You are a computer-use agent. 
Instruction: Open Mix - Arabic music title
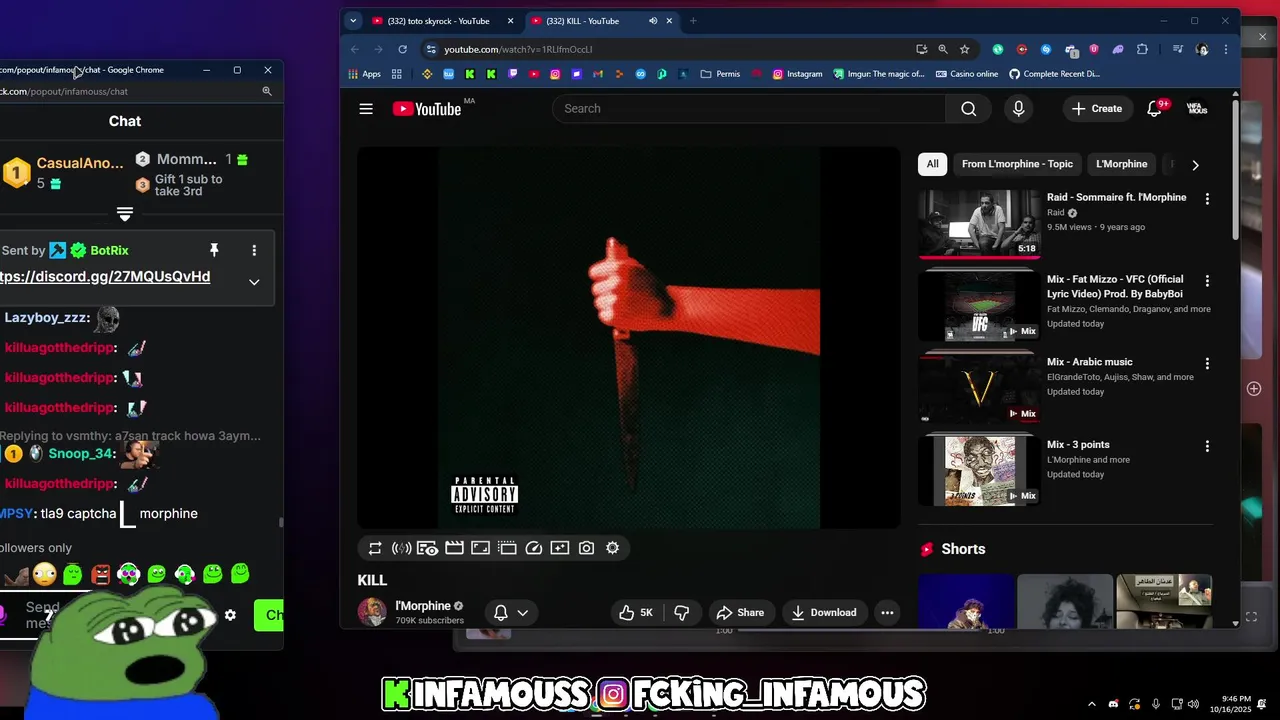(x=1089, y=362)
